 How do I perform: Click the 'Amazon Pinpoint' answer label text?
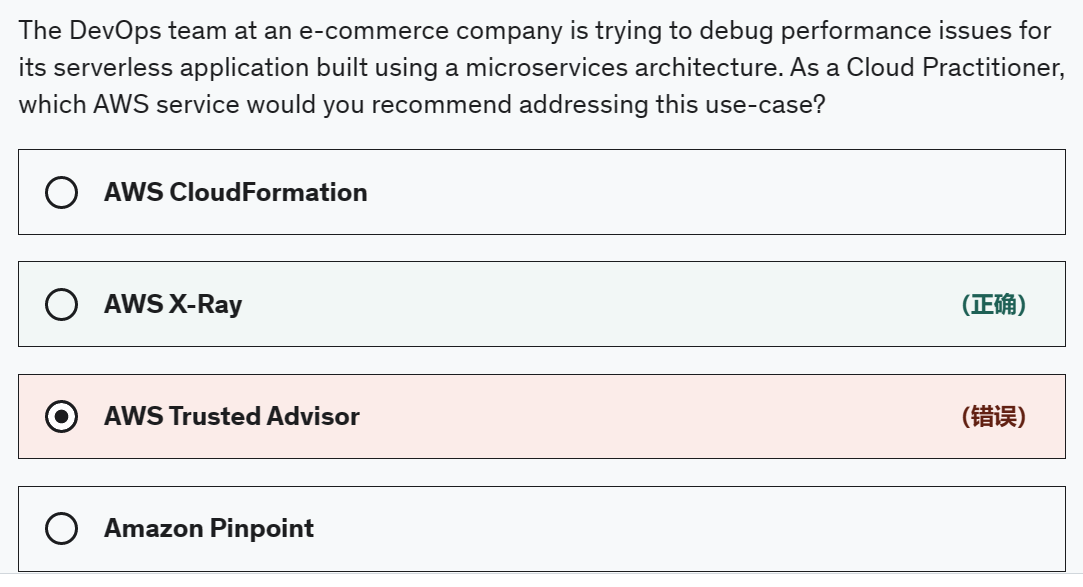209,528
